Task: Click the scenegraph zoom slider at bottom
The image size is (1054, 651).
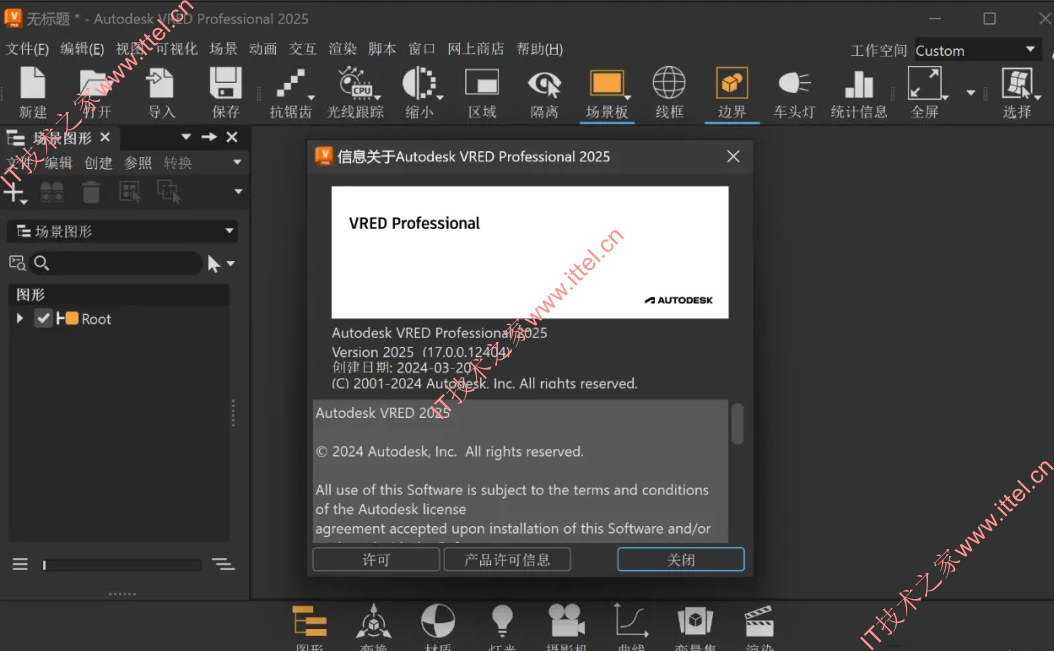Action: (122, 565)
